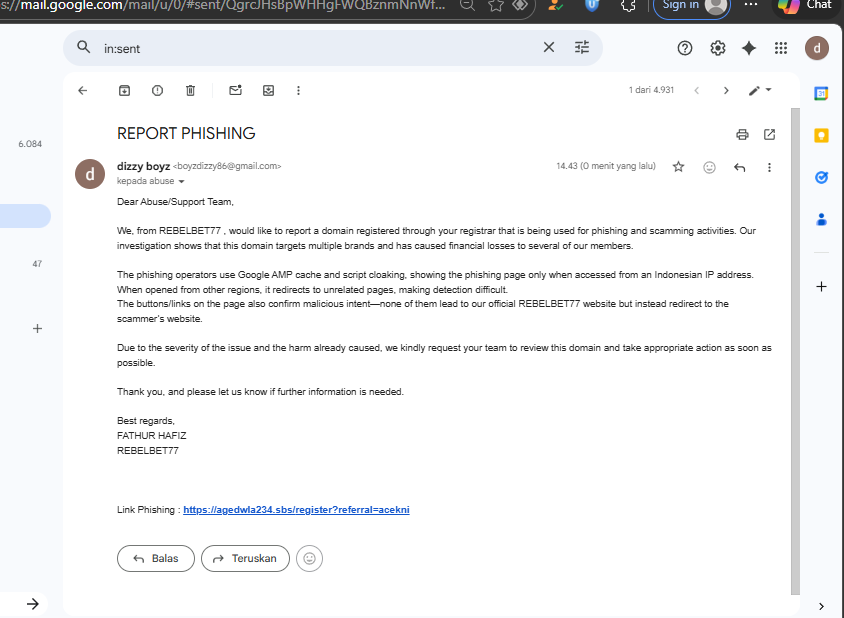Star the dizzy boyz message
Viewport: 844px width, 618px height.
pyautogui.click(x=678, y=167)
